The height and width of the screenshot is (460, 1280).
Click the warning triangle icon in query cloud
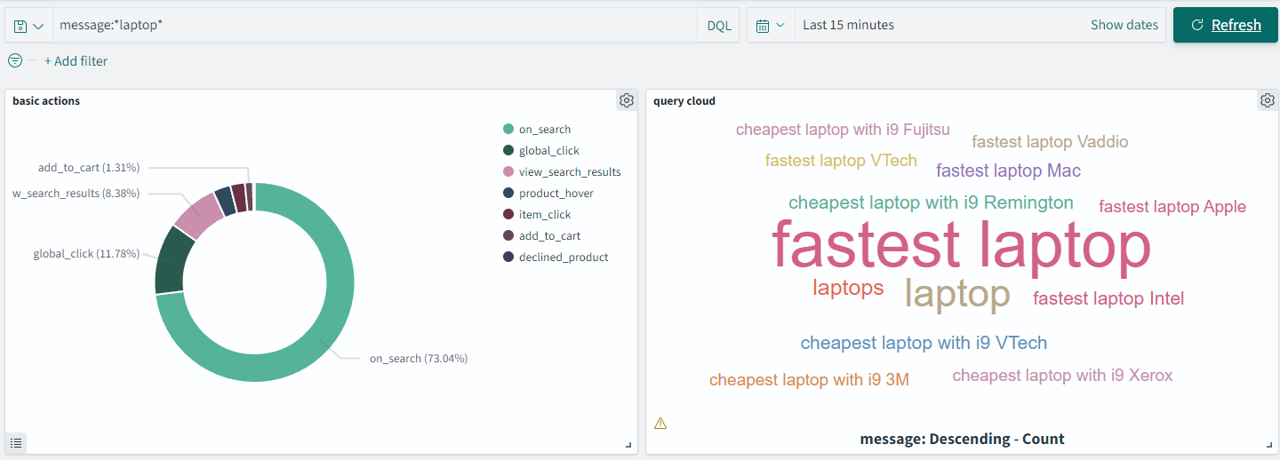coord(660,423)
